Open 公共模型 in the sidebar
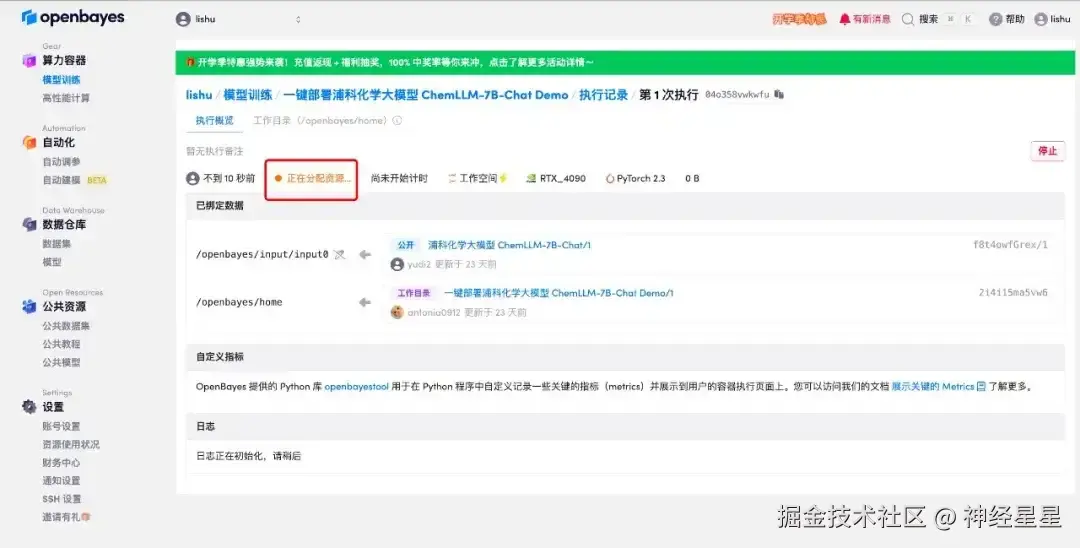Image resolution: width=1080 pixels, height=548 pixels. 61,362
